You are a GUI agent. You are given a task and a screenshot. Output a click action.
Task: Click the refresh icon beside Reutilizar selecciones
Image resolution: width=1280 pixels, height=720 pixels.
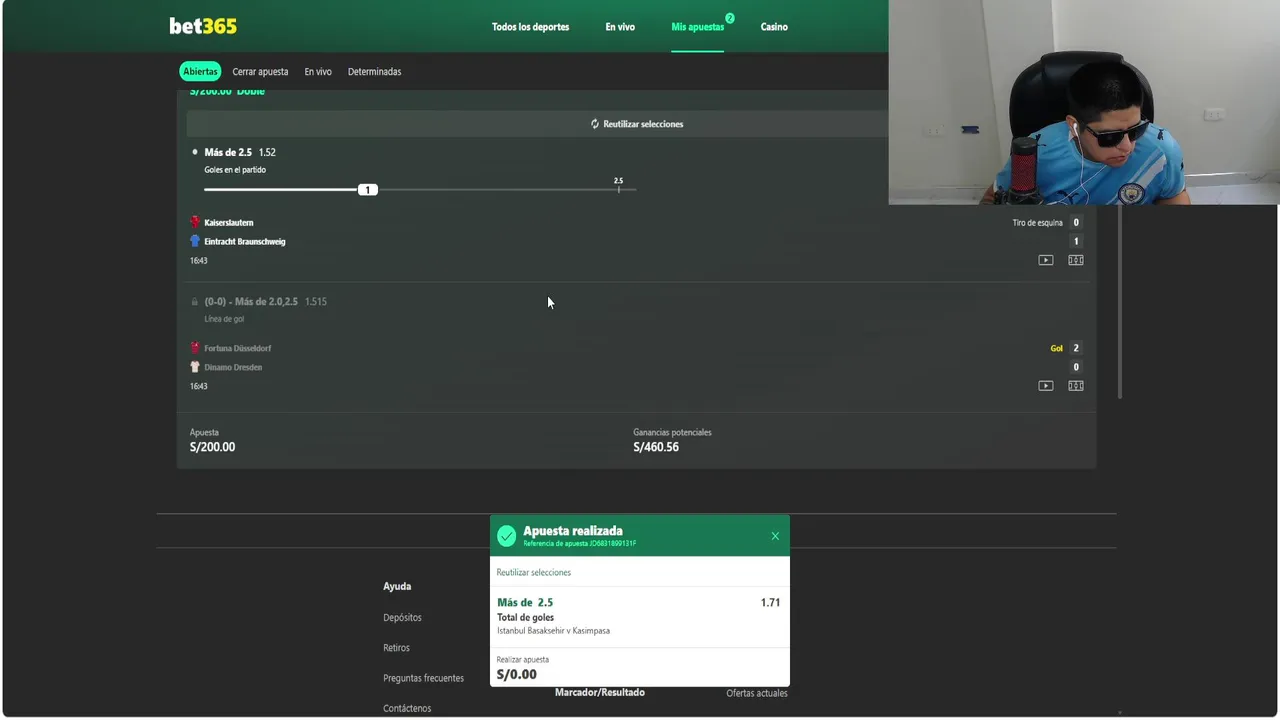[594, 124]
